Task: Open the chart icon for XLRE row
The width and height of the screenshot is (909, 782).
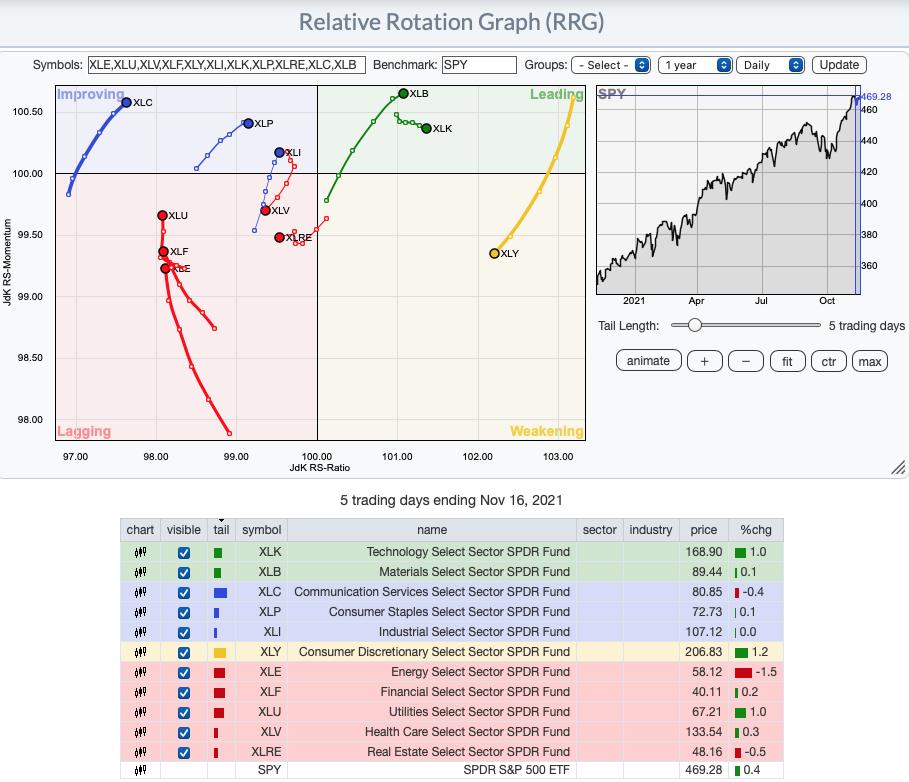Action: coord(140,752)
